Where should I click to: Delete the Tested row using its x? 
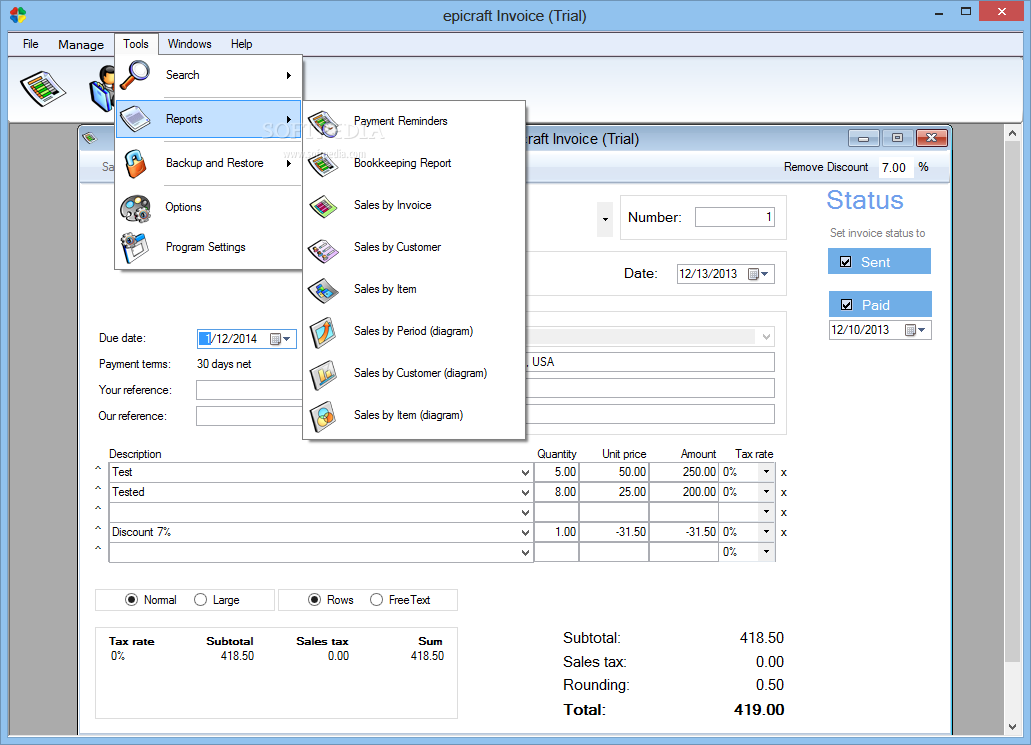[x=784, y=493]
